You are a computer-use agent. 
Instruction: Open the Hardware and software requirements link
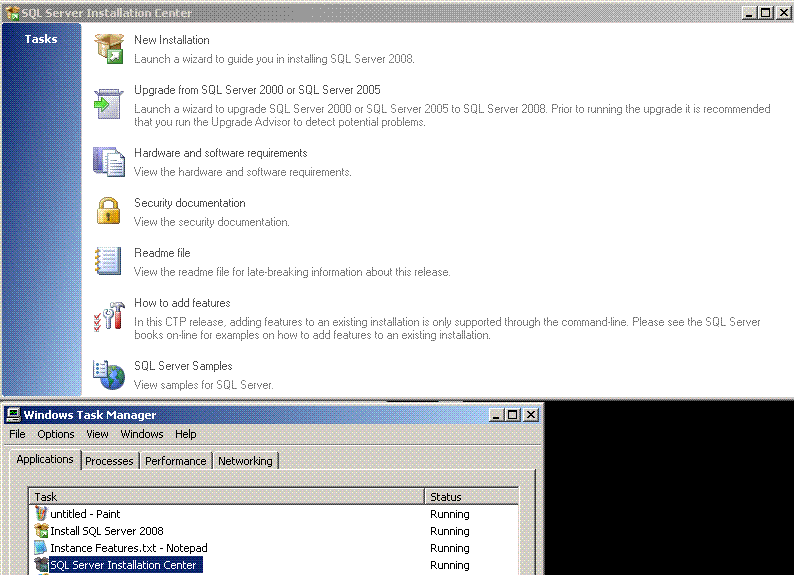tap(221, 153)
